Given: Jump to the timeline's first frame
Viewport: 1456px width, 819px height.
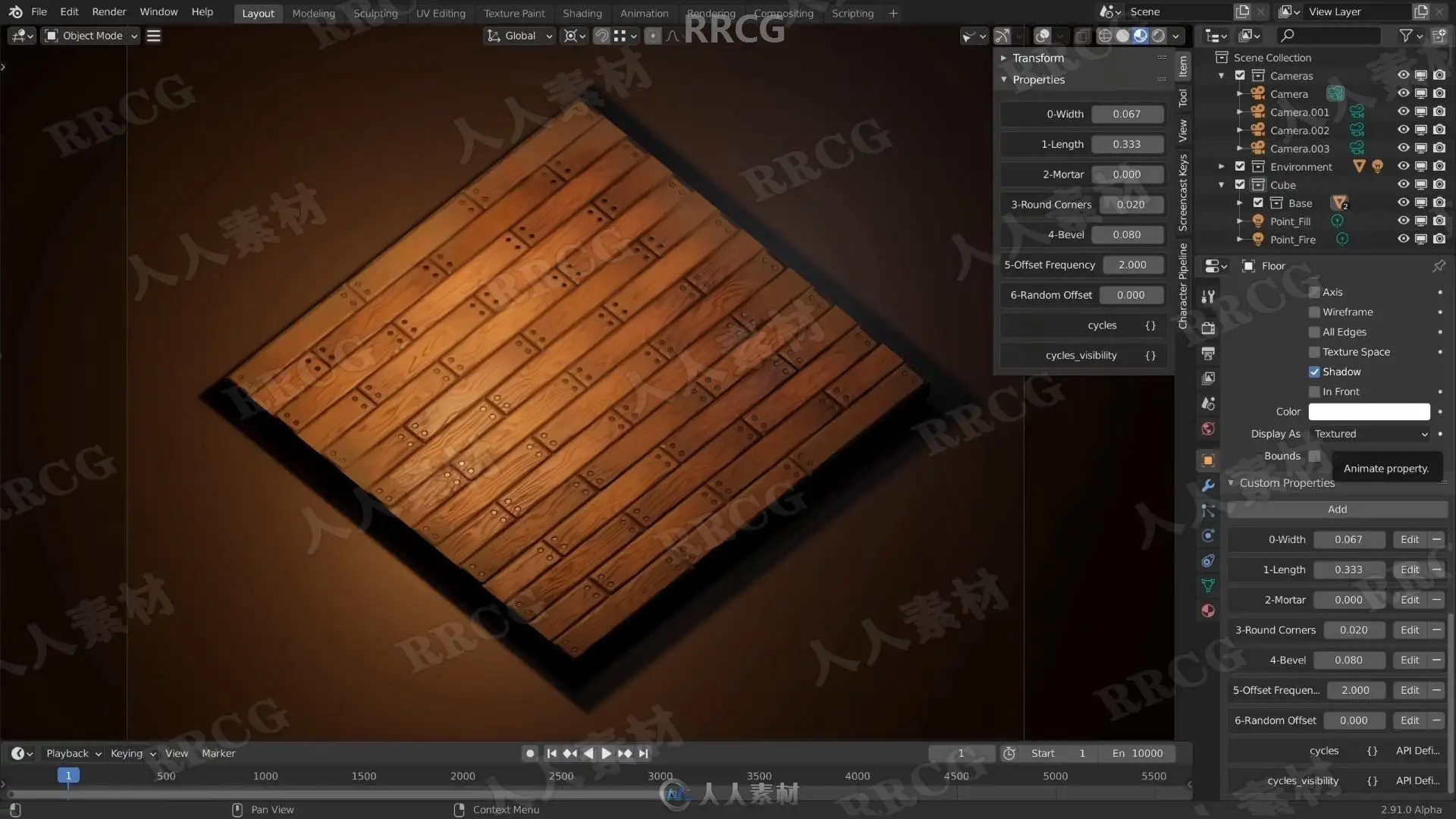Looking at the screenshot, I should (551, 753).
